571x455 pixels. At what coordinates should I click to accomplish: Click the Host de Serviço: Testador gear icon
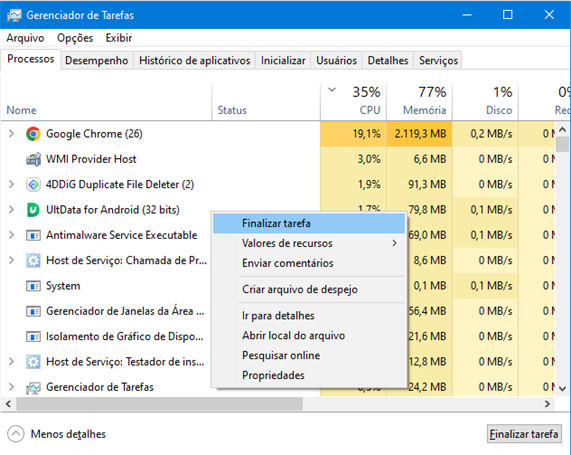(33, 362)
